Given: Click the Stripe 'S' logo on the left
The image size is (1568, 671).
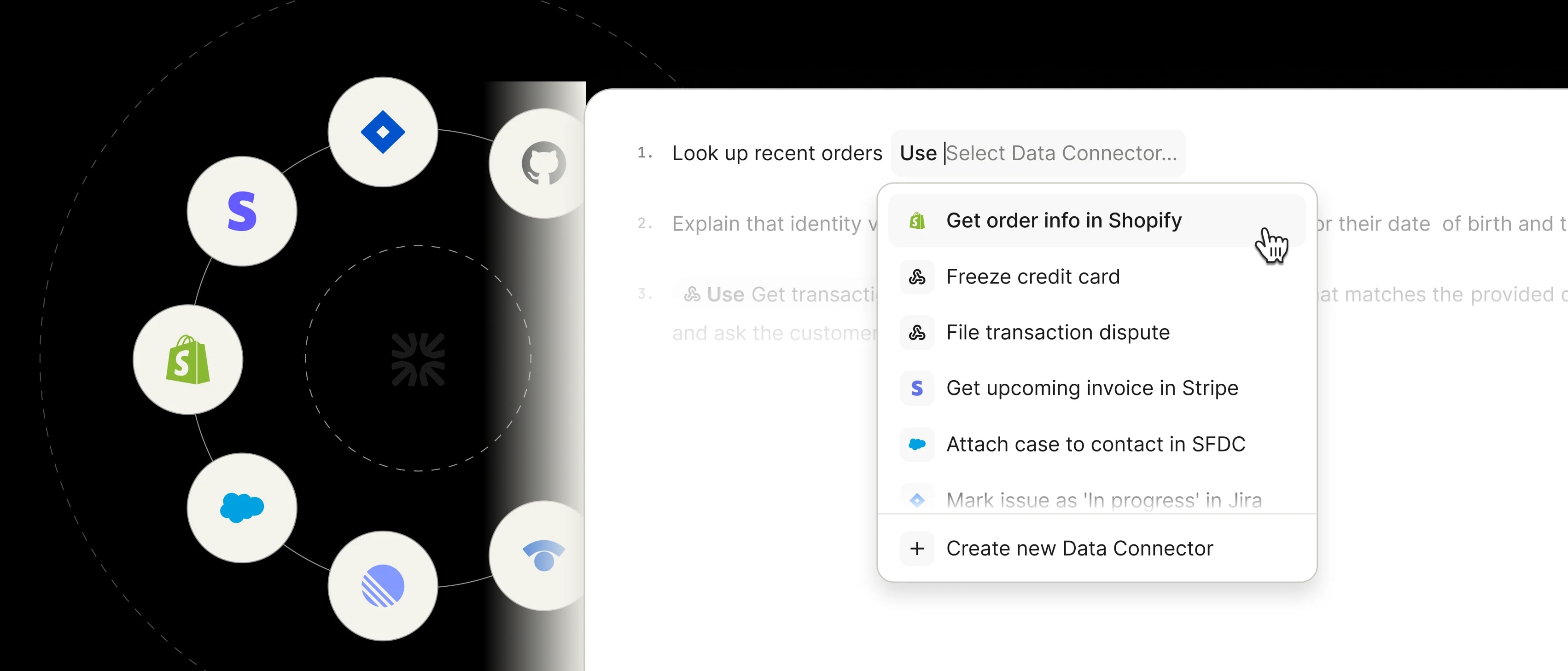Looking at the screenshot, I should (x=242, y=212).
